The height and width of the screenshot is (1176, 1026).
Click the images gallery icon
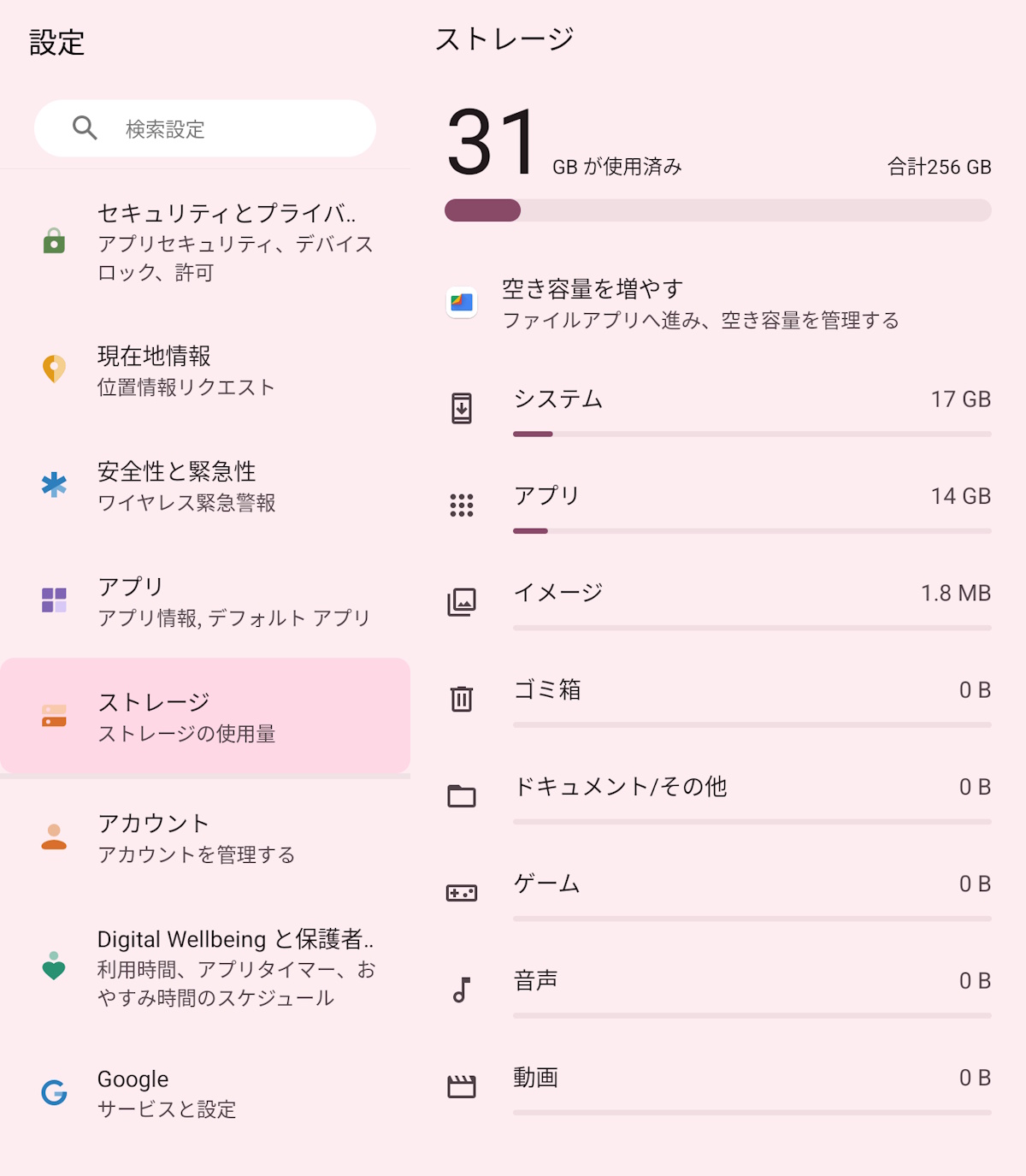(462, 602)
